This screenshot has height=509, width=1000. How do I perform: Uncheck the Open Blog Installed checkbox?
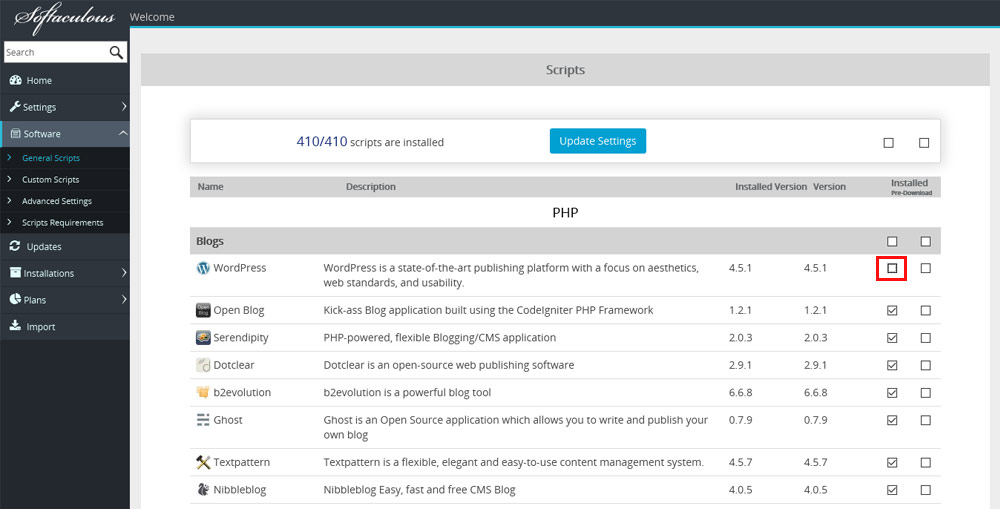[892, 310]
